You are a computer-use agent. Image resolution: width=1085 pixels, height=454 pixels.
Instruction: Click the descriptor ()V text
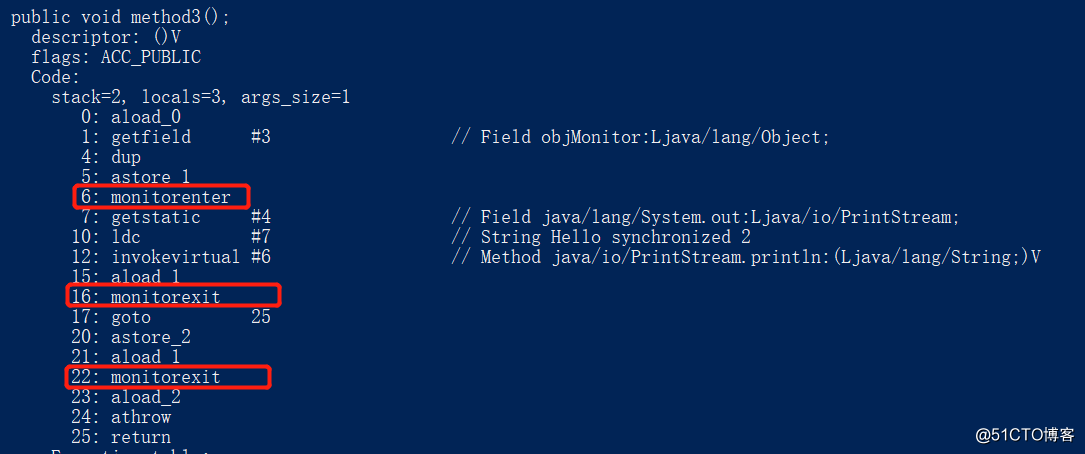tap(105, 37)
